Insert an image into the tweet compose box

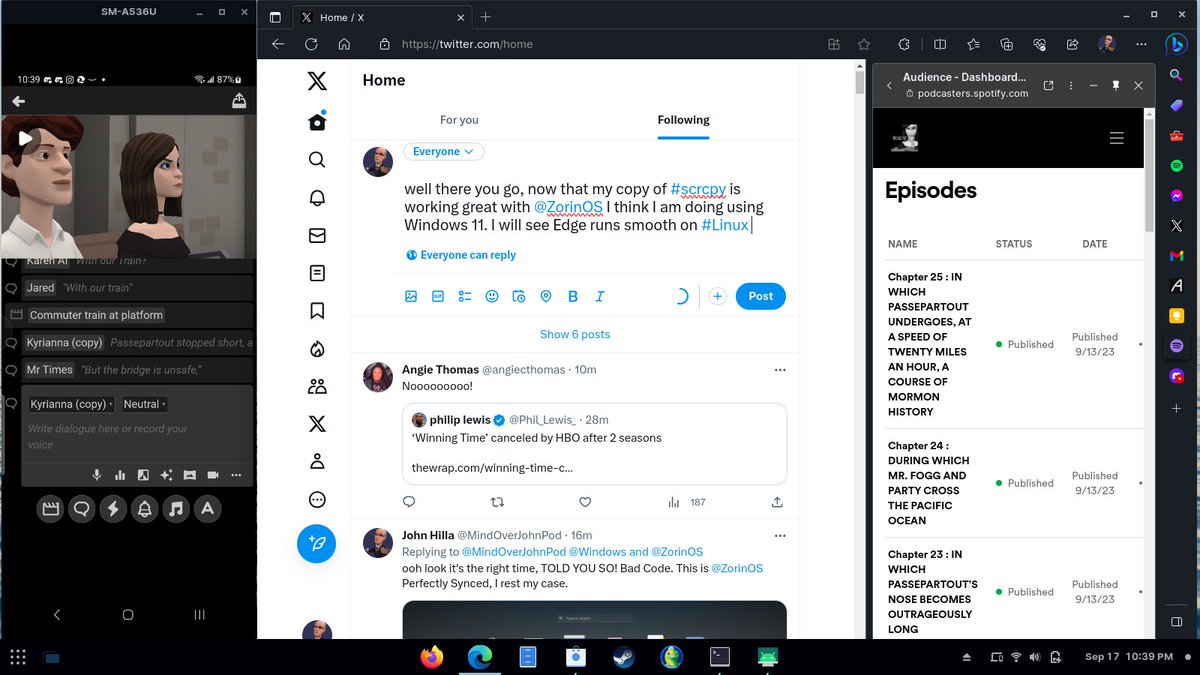pos(411,296)
